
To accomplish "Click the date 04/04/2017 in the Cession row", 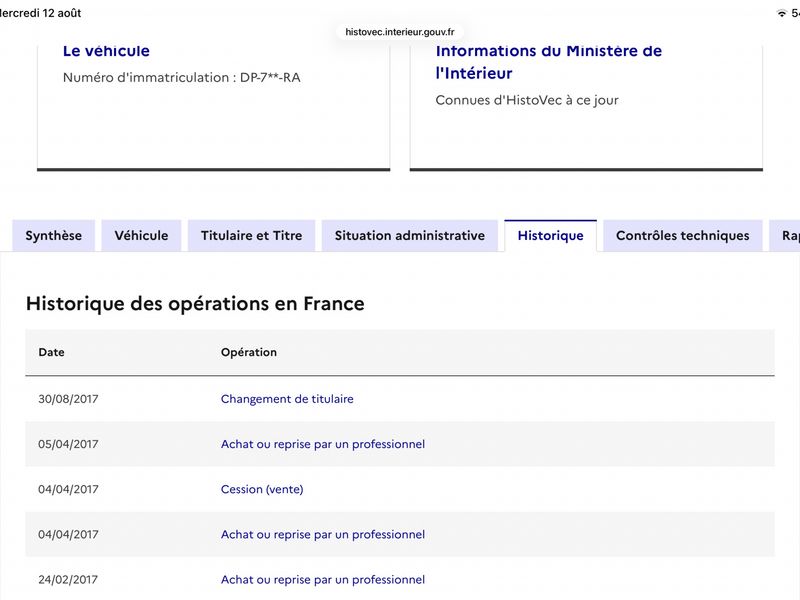I will click(68, 489).
